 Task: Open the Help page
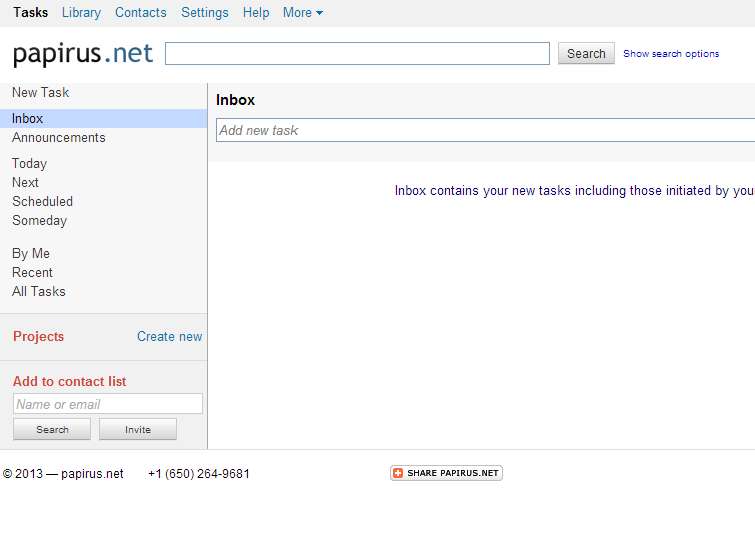click(x=256, y=13)
